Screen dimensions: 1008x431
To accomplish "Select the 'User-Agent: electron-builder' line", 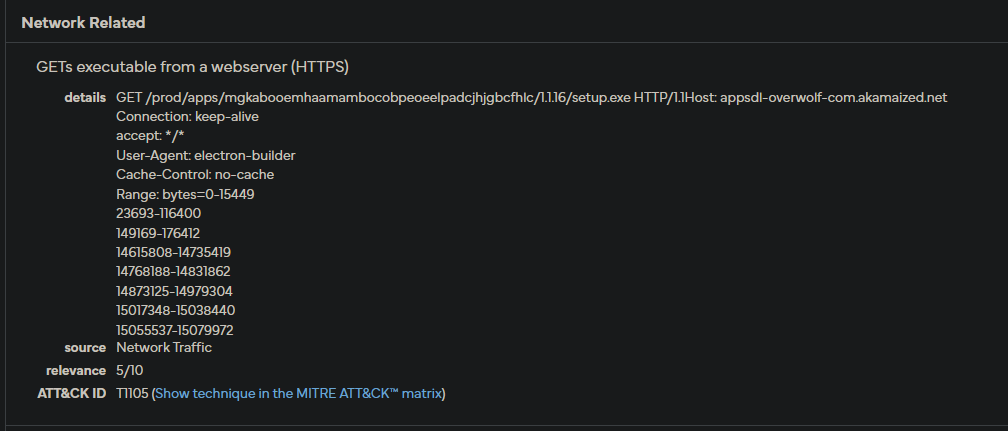I will 205,156.
